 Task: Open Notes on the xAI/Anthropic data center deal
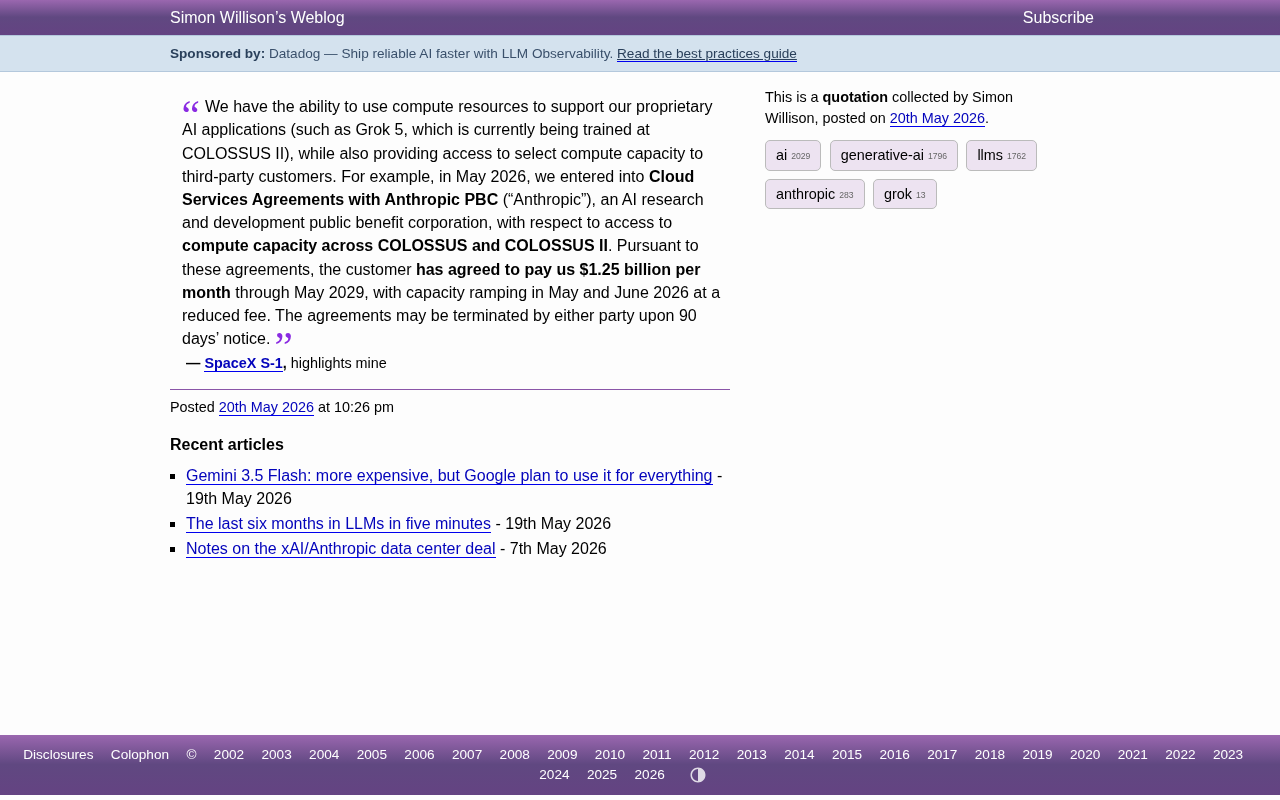[341, 549]
